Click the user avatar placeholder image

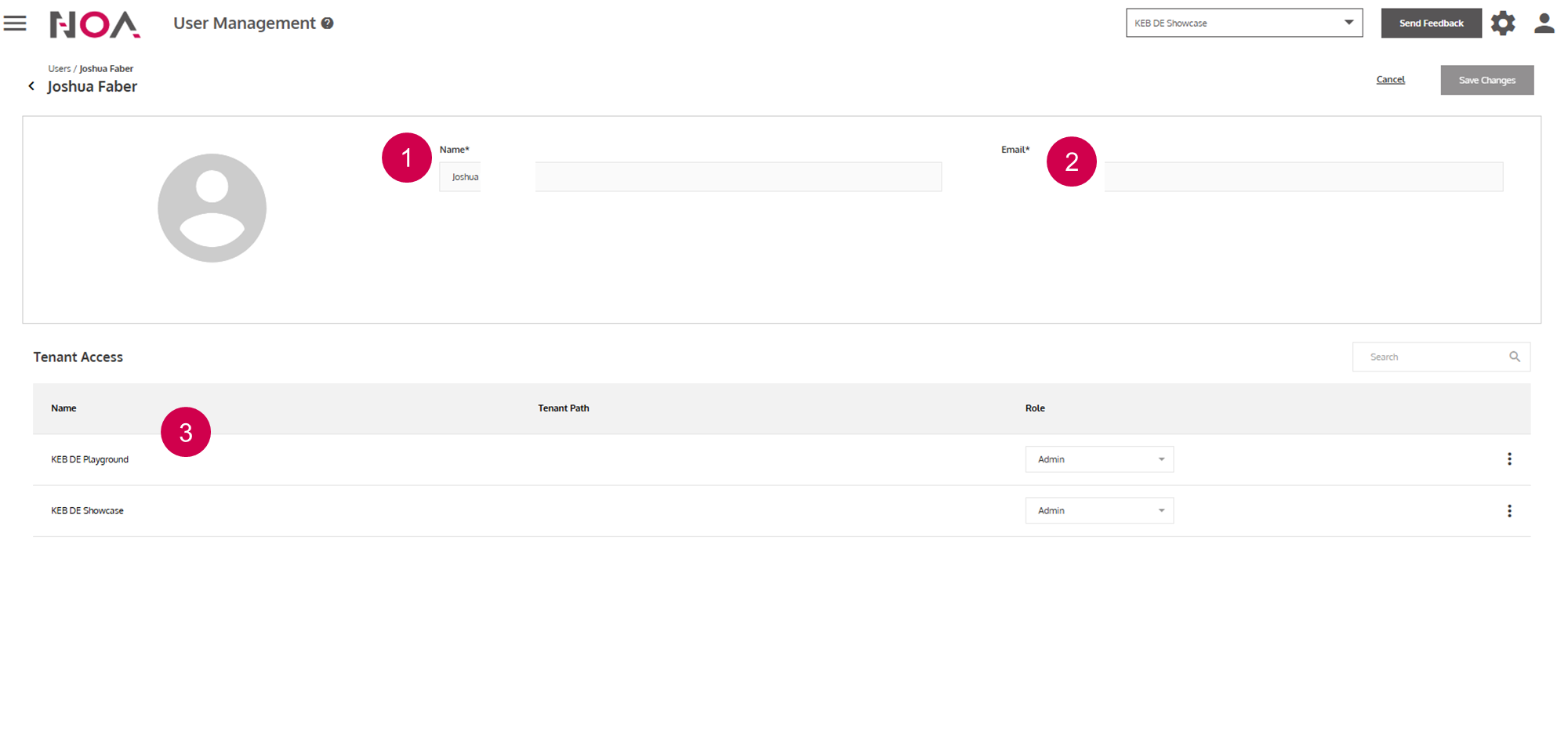click(x=212, y=208)
